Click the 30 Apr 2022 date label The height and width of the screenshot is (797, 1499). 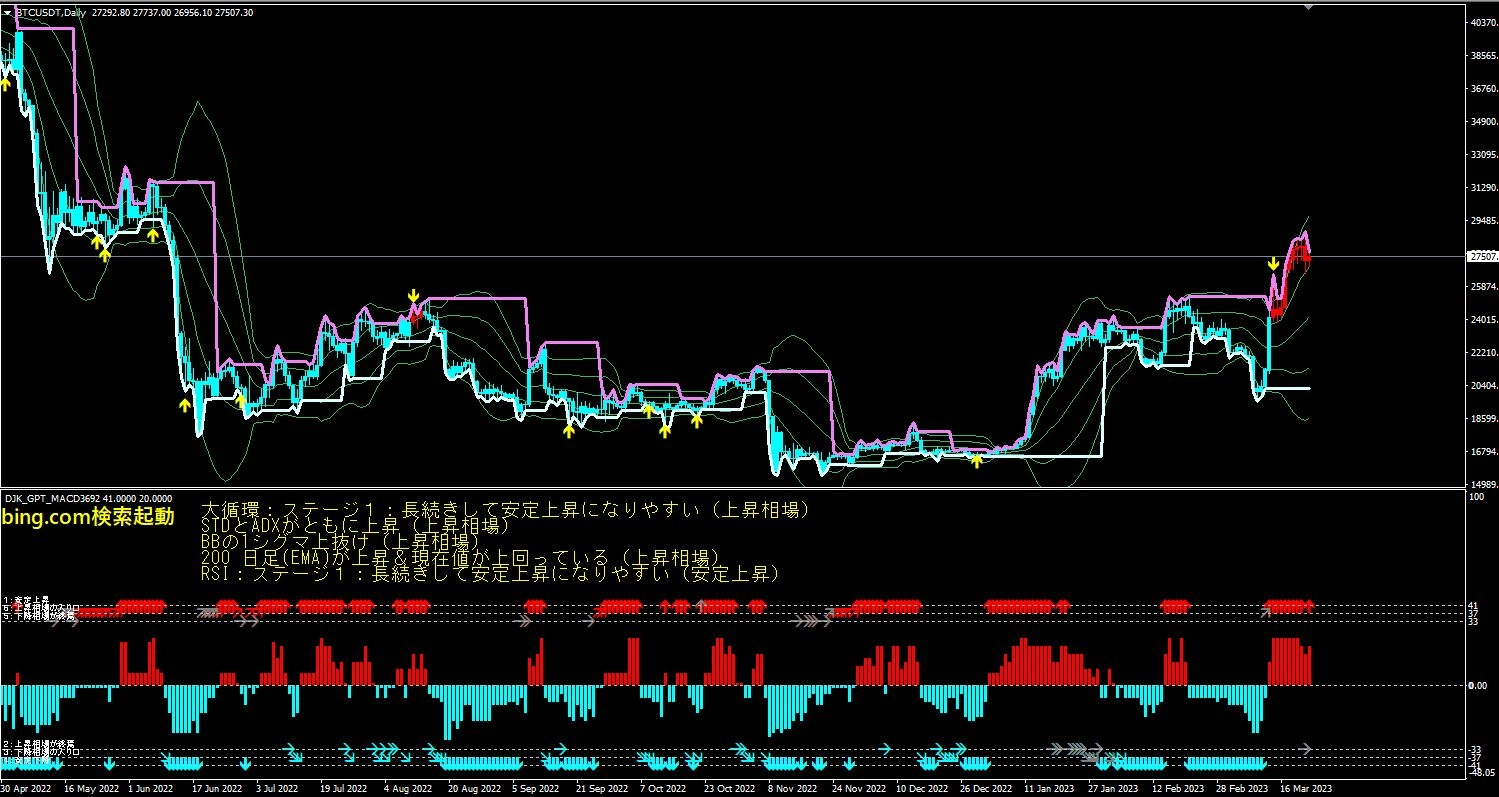[24, 788]
